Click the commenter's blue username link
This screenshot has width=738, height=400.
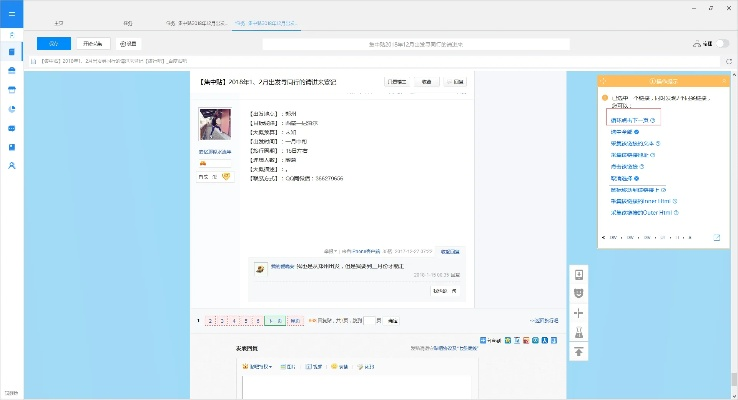[x=282, y=266]
